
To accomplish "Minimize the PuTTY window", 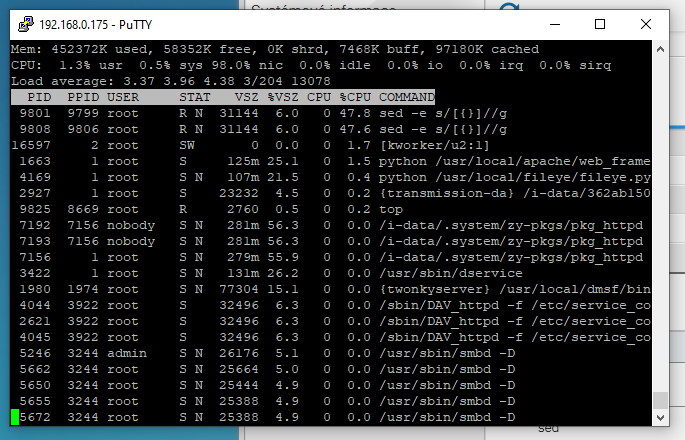I will [554, 23].
